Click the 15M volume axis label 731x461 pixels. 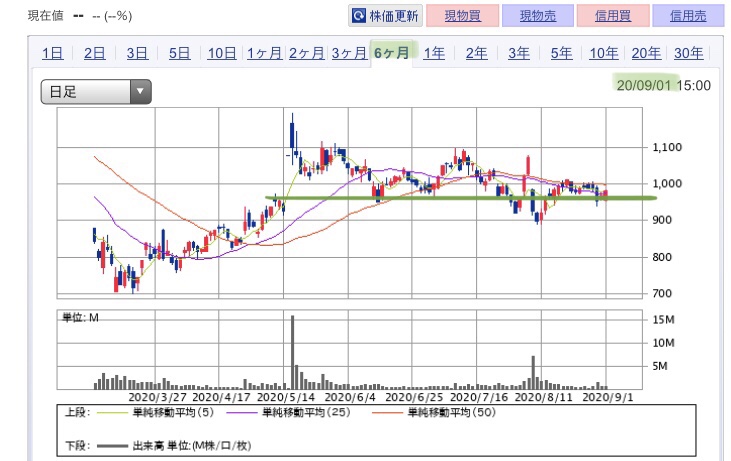663,320
